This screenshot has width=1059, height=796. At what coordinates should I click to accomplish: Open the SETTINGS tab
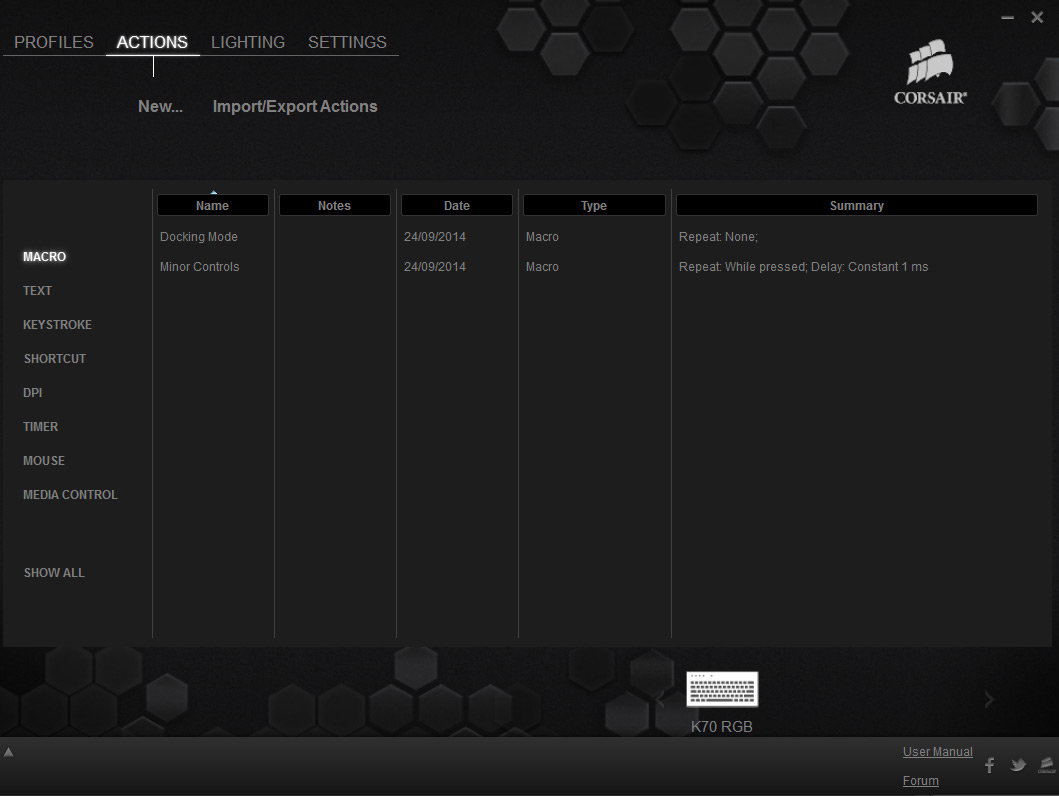(347, 43)
